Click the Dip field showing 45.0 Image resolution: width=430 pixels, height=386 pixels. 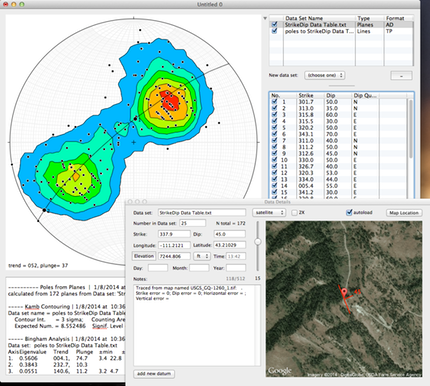click(229, 234)
